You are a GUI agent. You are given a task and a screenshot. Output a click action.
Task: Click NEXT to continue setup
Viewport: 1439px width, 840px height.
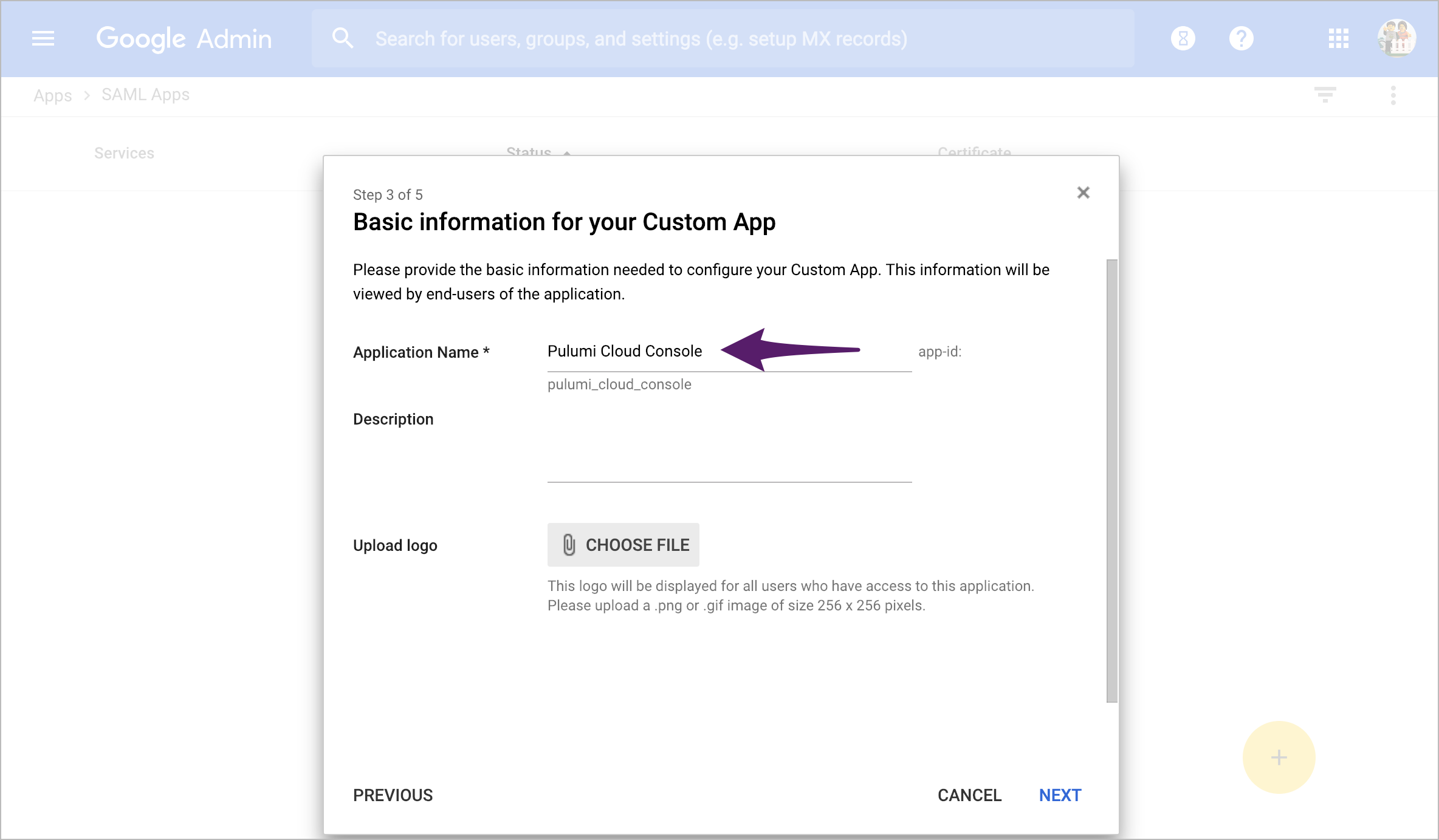1060,794
